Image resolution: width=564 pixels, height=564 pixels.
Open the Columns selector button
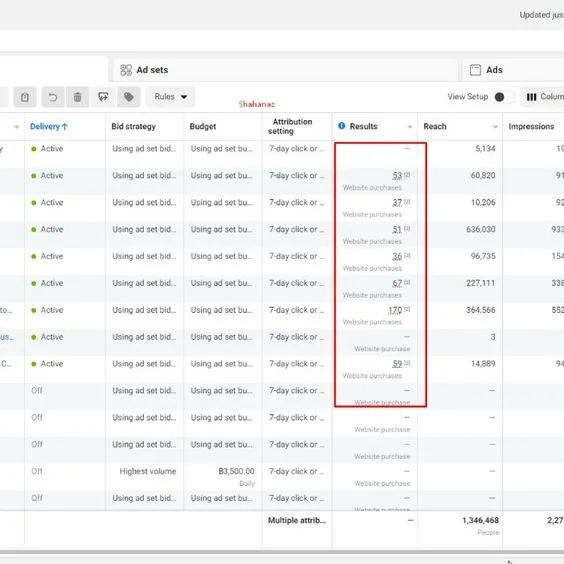pos(542,97)
